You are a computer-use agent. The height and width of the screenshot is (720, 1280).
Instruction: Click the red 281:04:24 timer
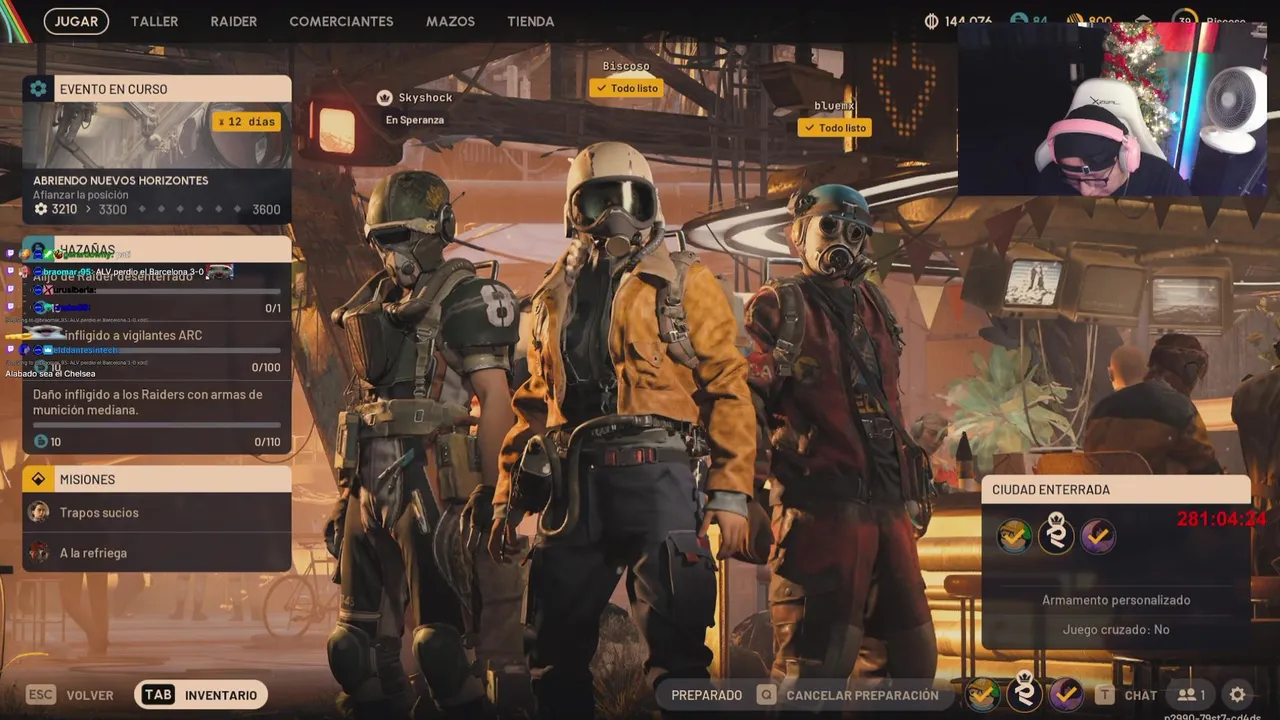[1221, 519]
